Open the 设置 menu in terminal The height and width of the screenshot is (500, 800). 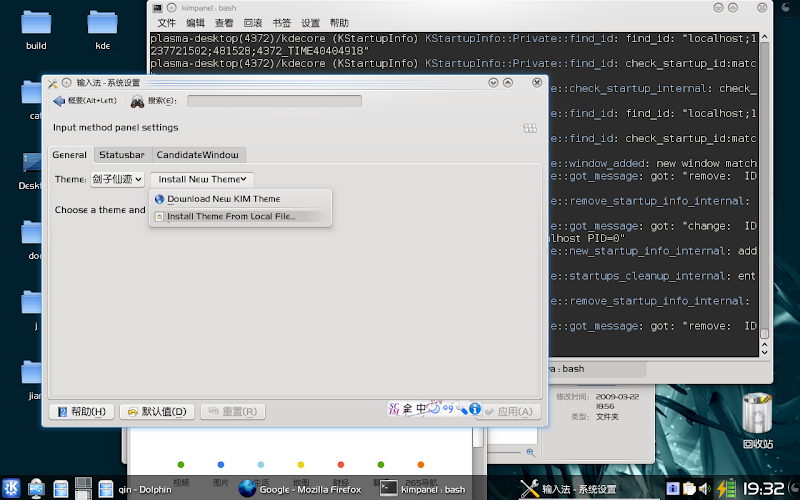310,23
